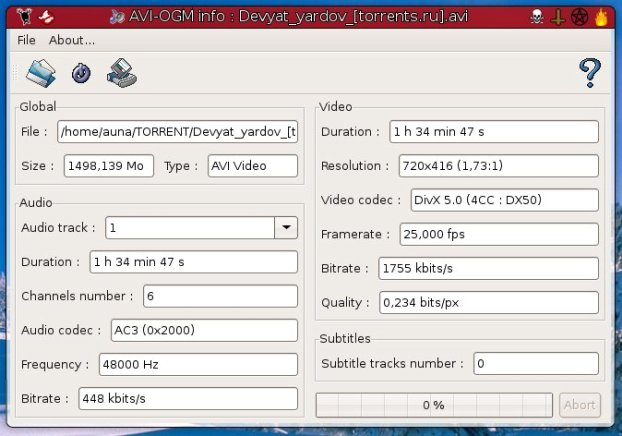
Task: Click the Audio track combo box value 1
Action: [190, 228]
